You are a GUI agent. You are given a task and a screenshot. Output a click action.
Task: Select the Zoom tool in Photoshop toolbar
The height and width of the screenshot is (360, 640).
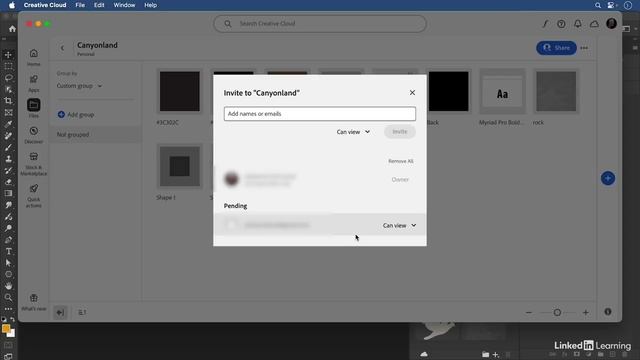tap(8, 298)
